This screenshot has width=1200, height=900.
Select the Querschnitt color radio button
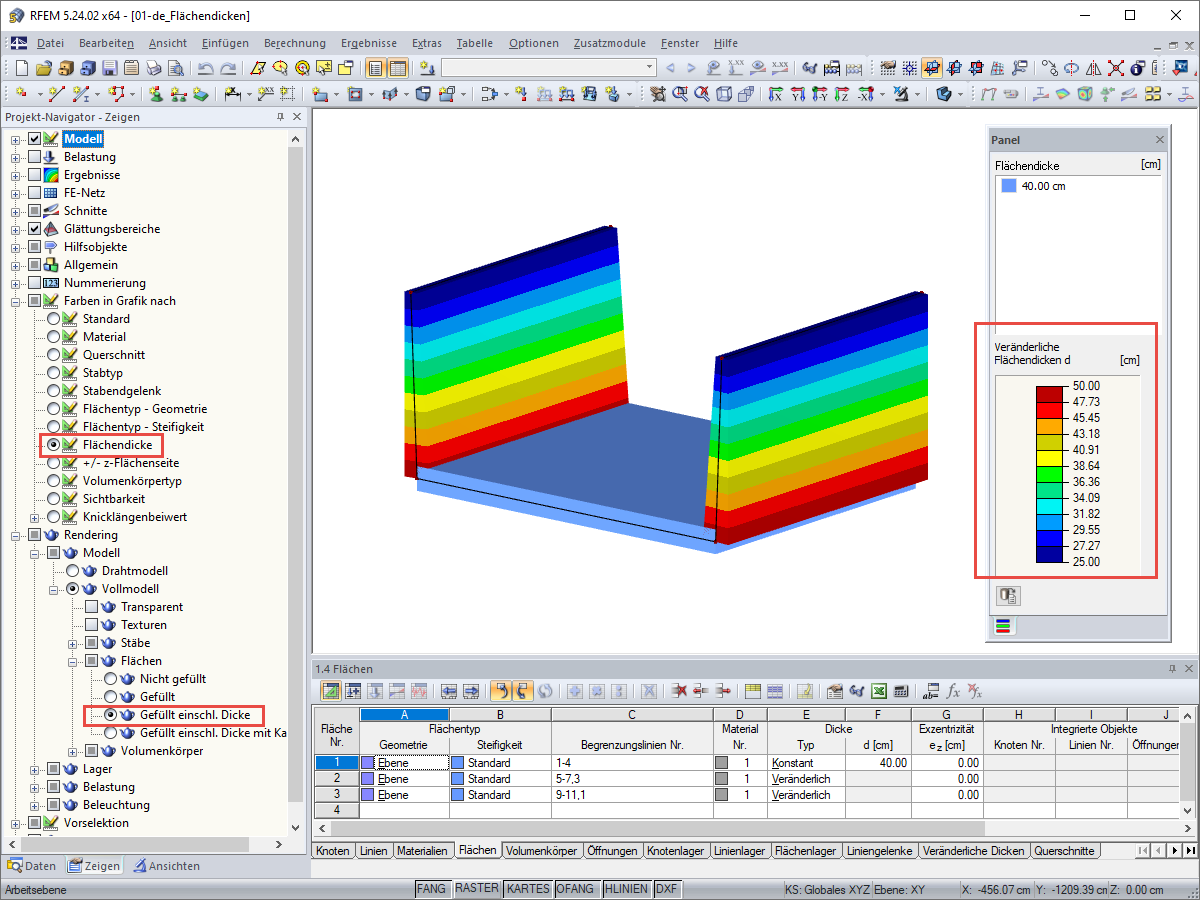click(53, 355)
